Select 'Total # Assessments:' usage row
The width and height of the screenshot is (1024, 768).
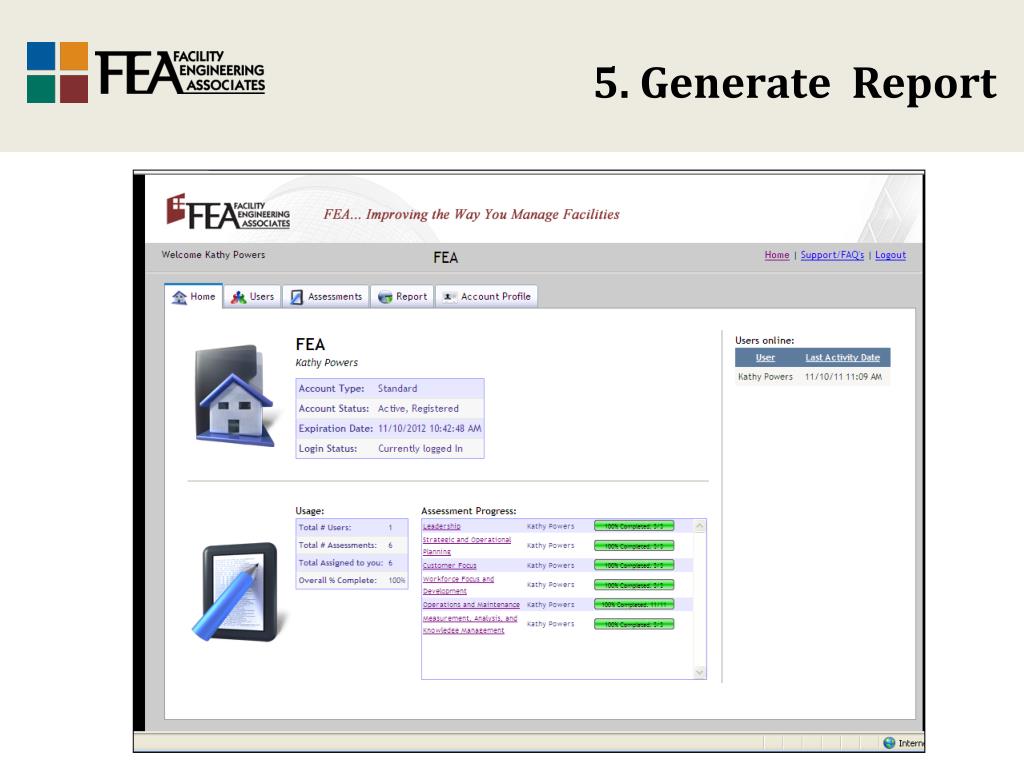pyautogui.click(x=352, y=545)
